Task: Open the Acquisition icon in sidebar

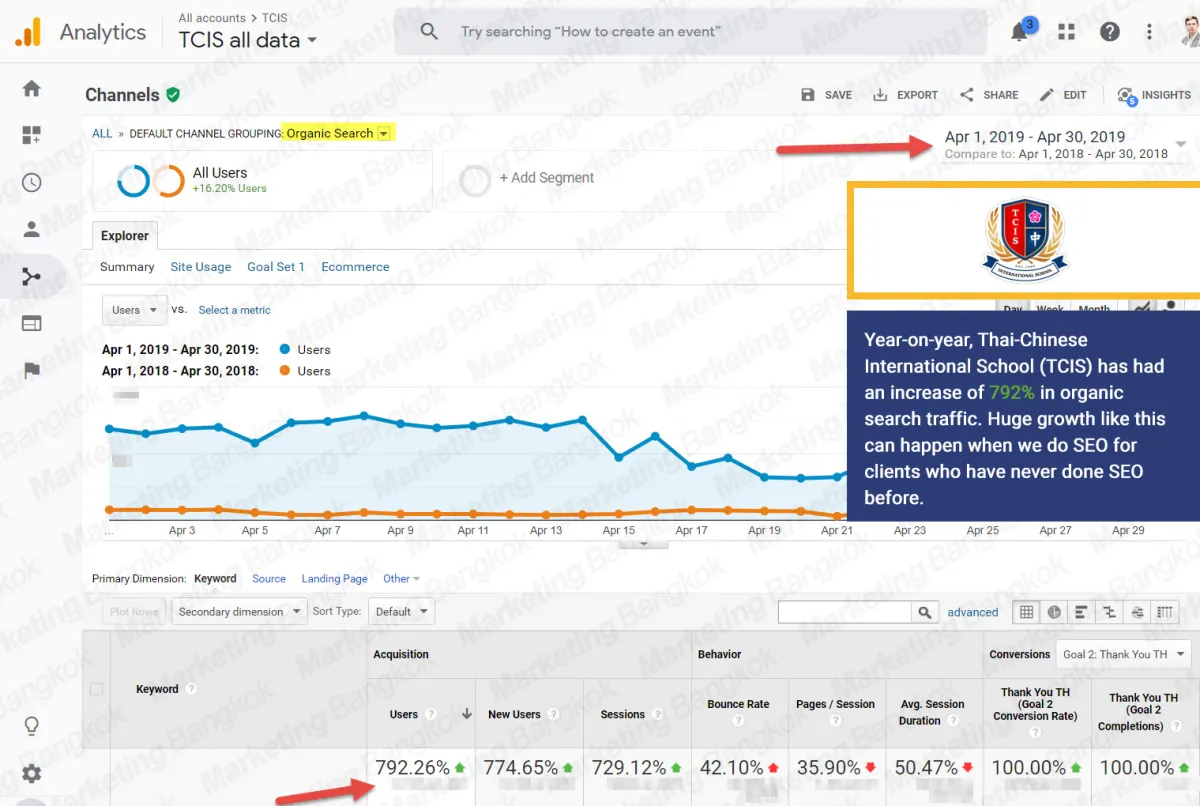Action: [32, 276]
